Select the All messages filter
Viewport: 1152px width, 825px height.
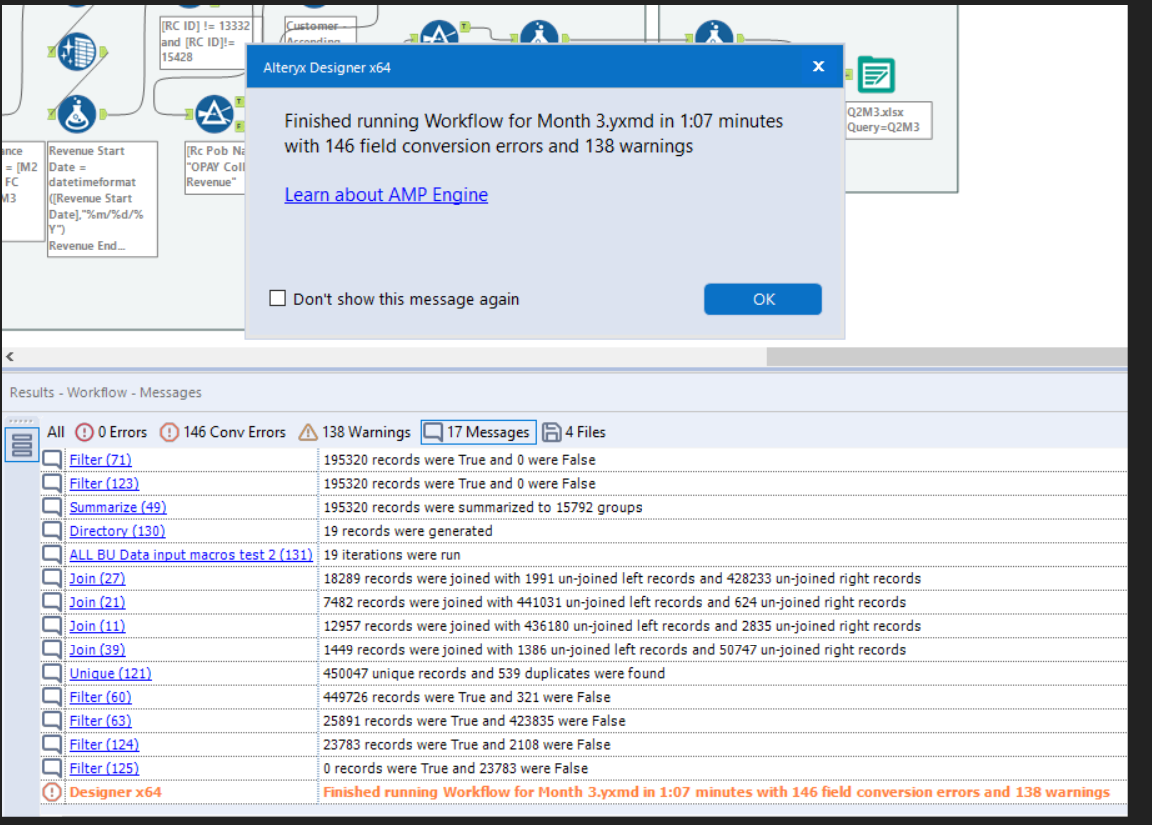tap(55, 432)
